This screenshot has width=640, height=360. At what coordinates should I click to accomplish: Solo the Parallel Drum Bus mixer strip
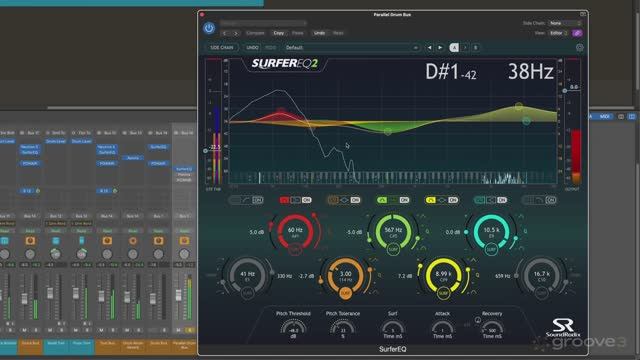190,330
